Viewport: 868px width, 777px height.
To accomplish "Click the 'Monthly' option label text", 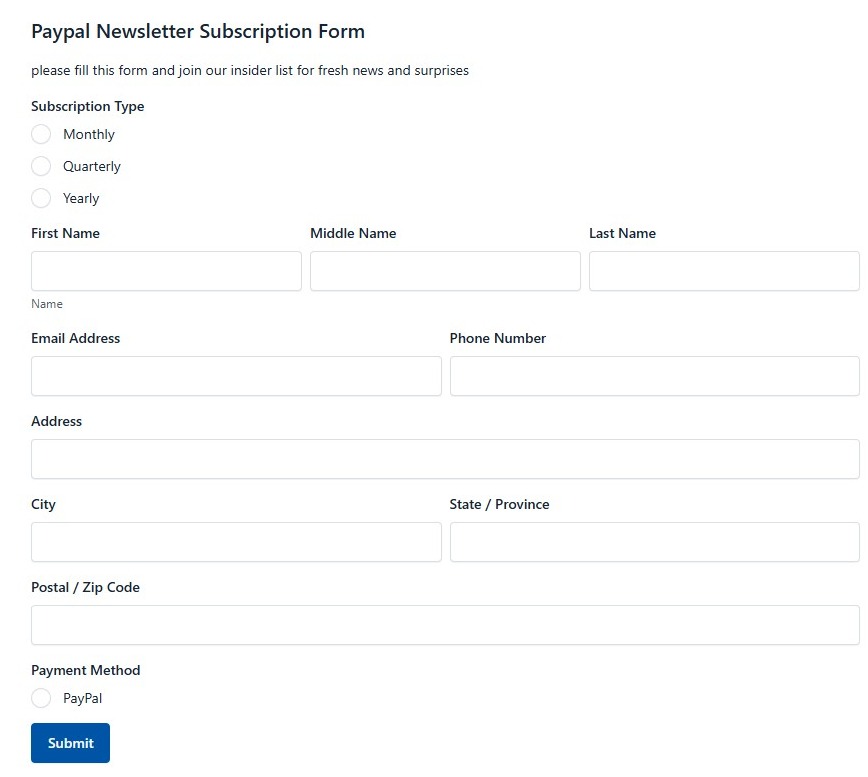I will coord(89,134).
